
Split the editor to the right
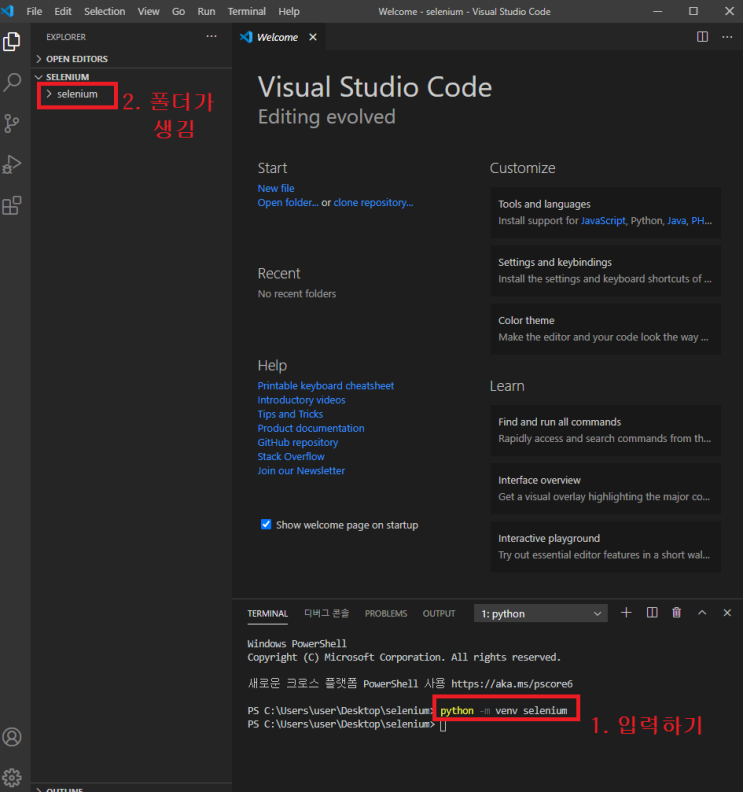click(x=702, y=37)
